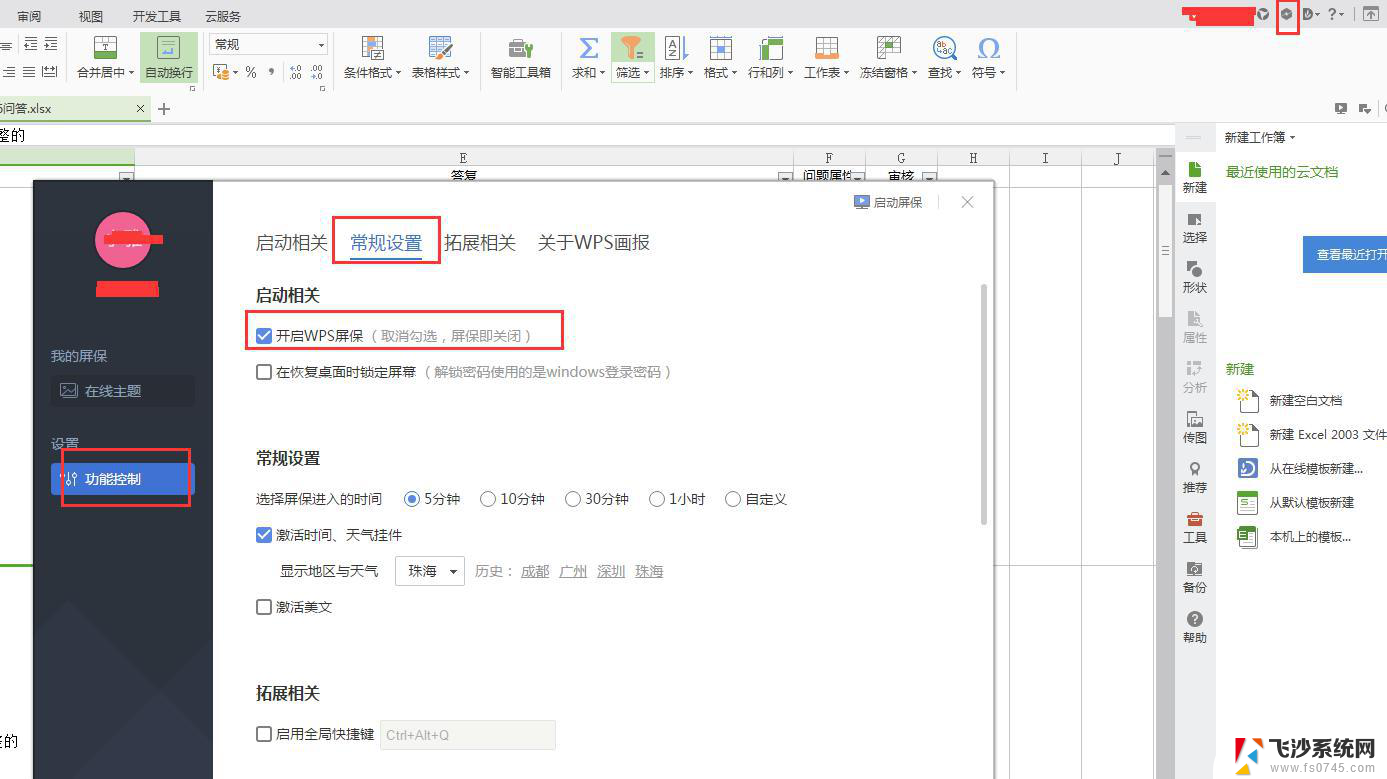Click the Find (查找) magnifier icon

[x=944, y=48]
